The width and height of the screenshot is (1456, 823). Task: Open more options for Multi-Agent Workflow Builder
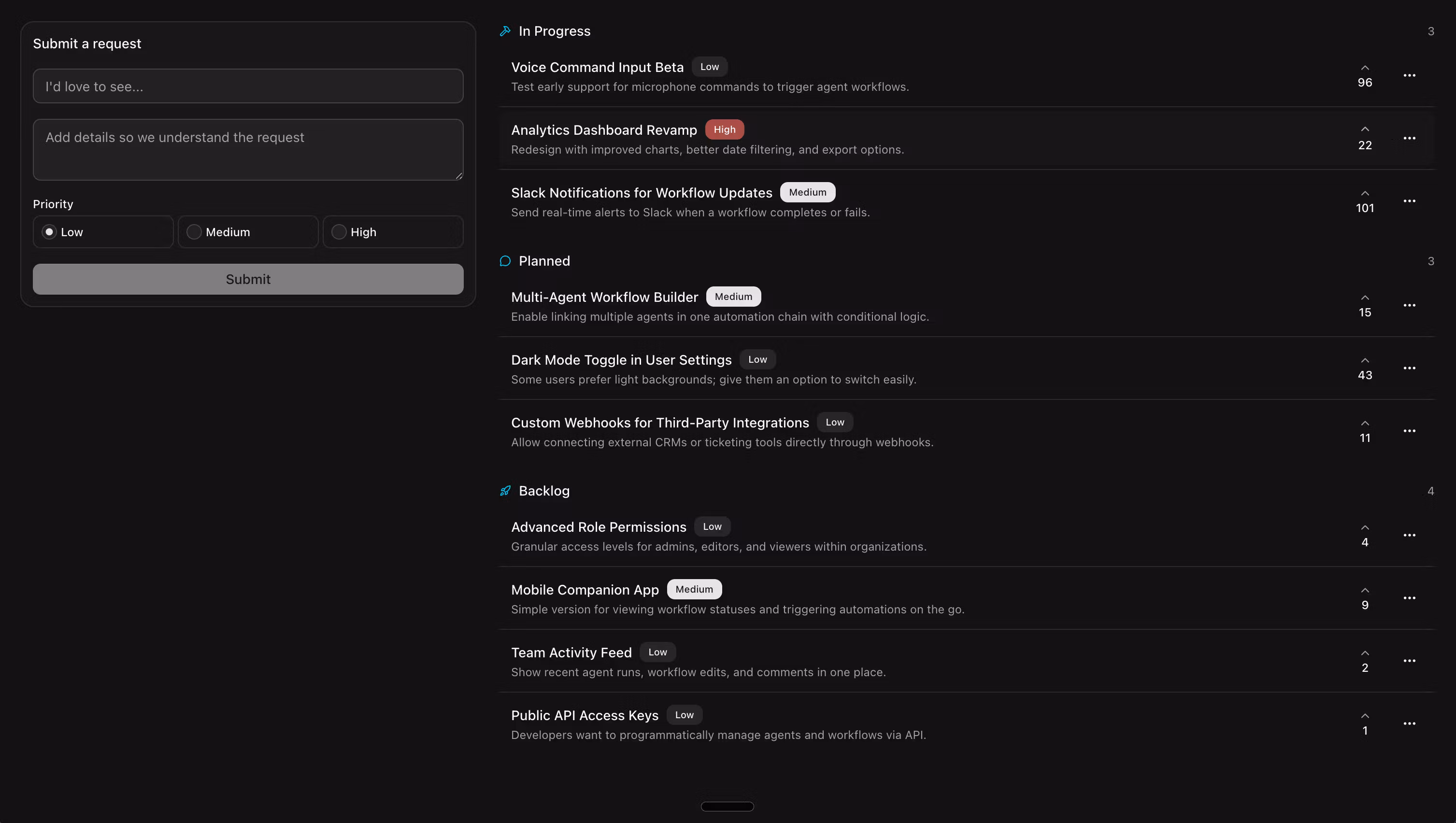[1409, 305]
